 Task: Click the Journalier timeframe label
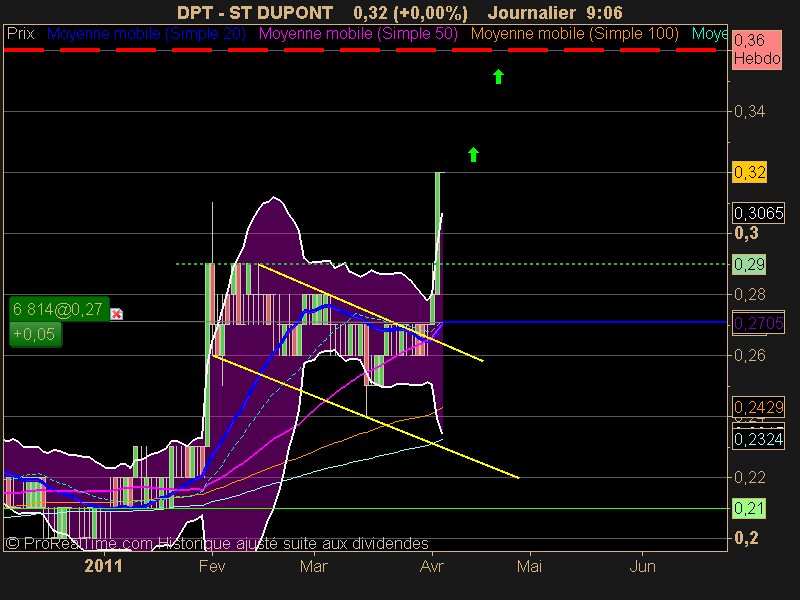[532, 12]
